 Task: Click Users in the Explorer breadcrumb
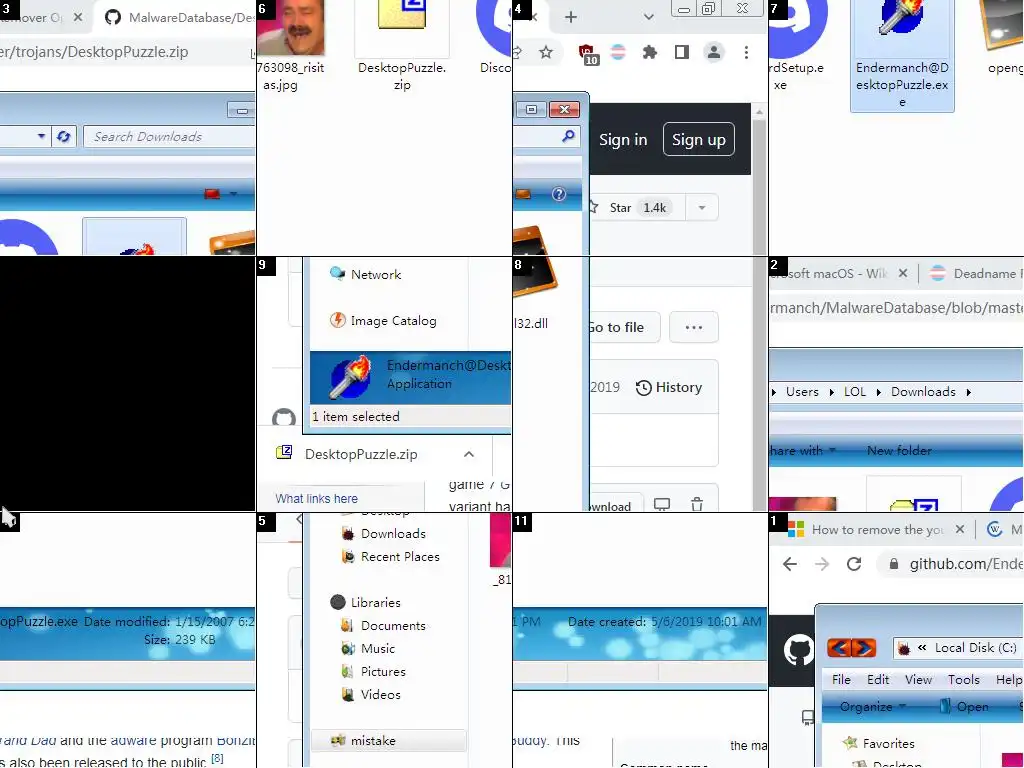803,392
